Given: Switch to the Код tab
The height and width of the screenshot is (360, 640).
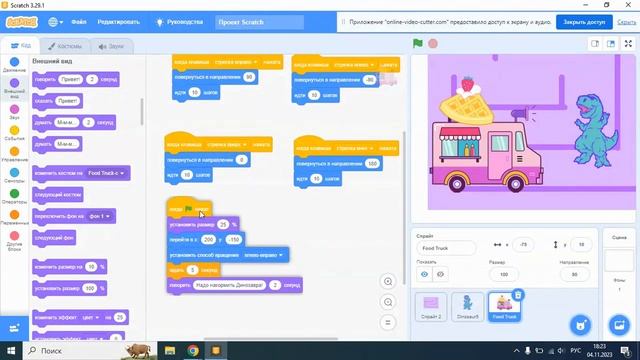Looking at the screenshot, I should tap(20, 46).
